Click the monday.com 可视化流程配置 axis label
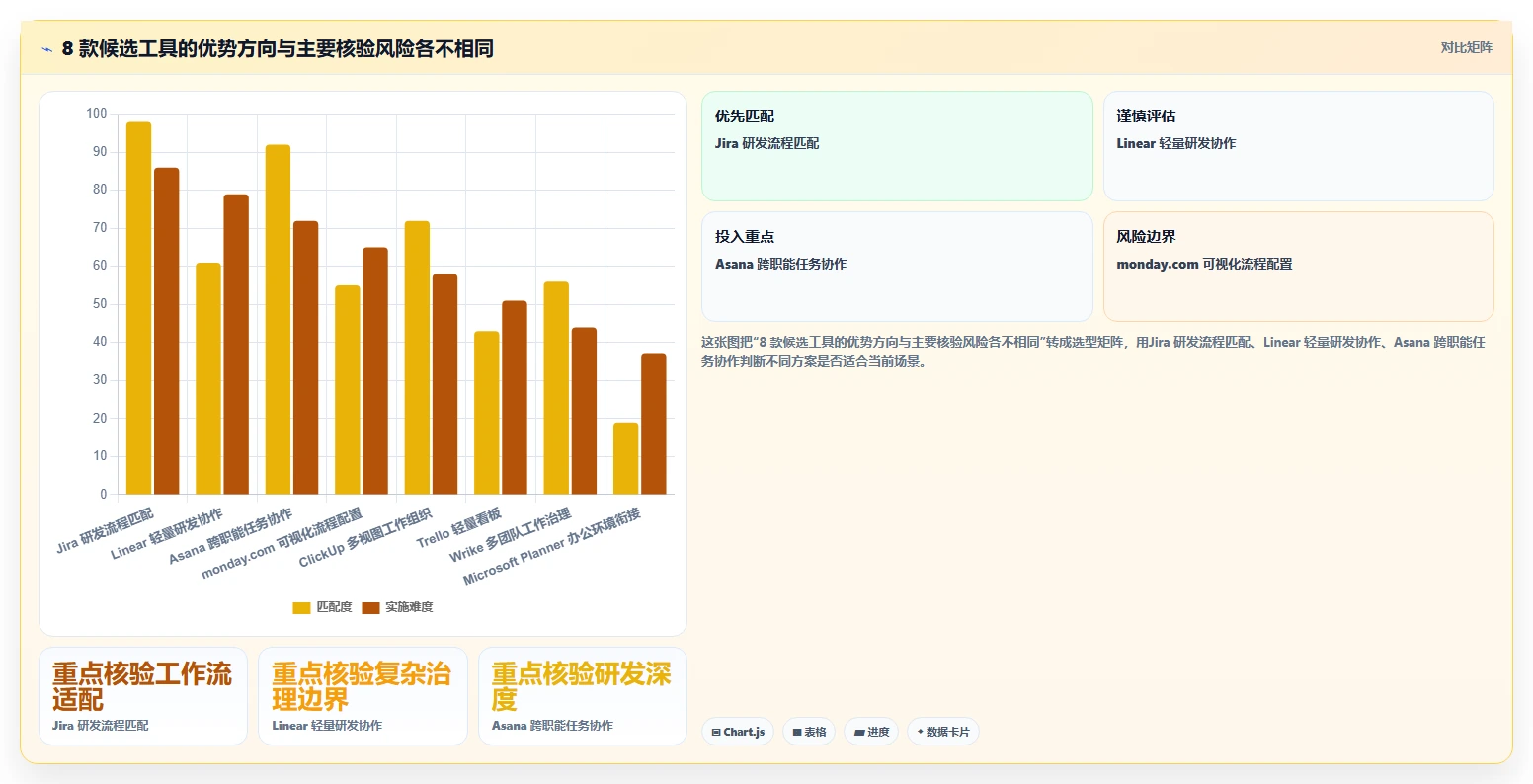The image size is (1533, 784). coord(282,544)
